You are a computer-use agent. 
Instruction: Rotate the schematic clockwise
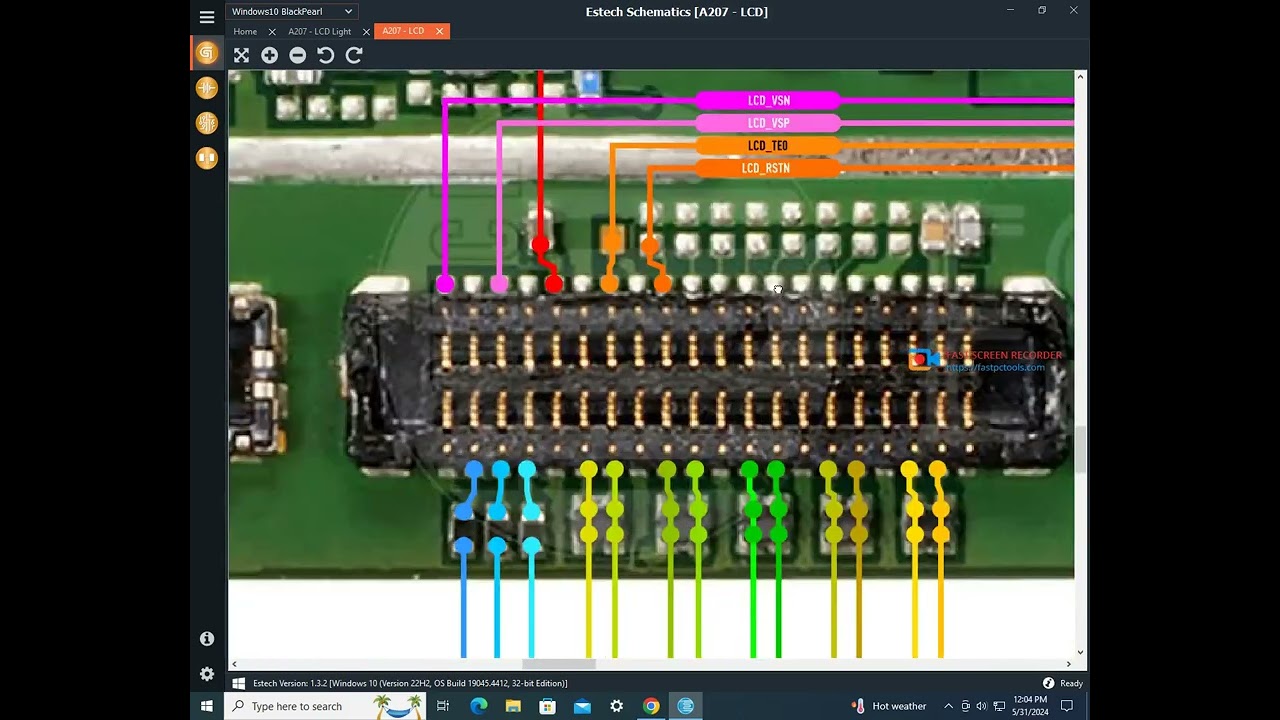[x=354, y=56]
